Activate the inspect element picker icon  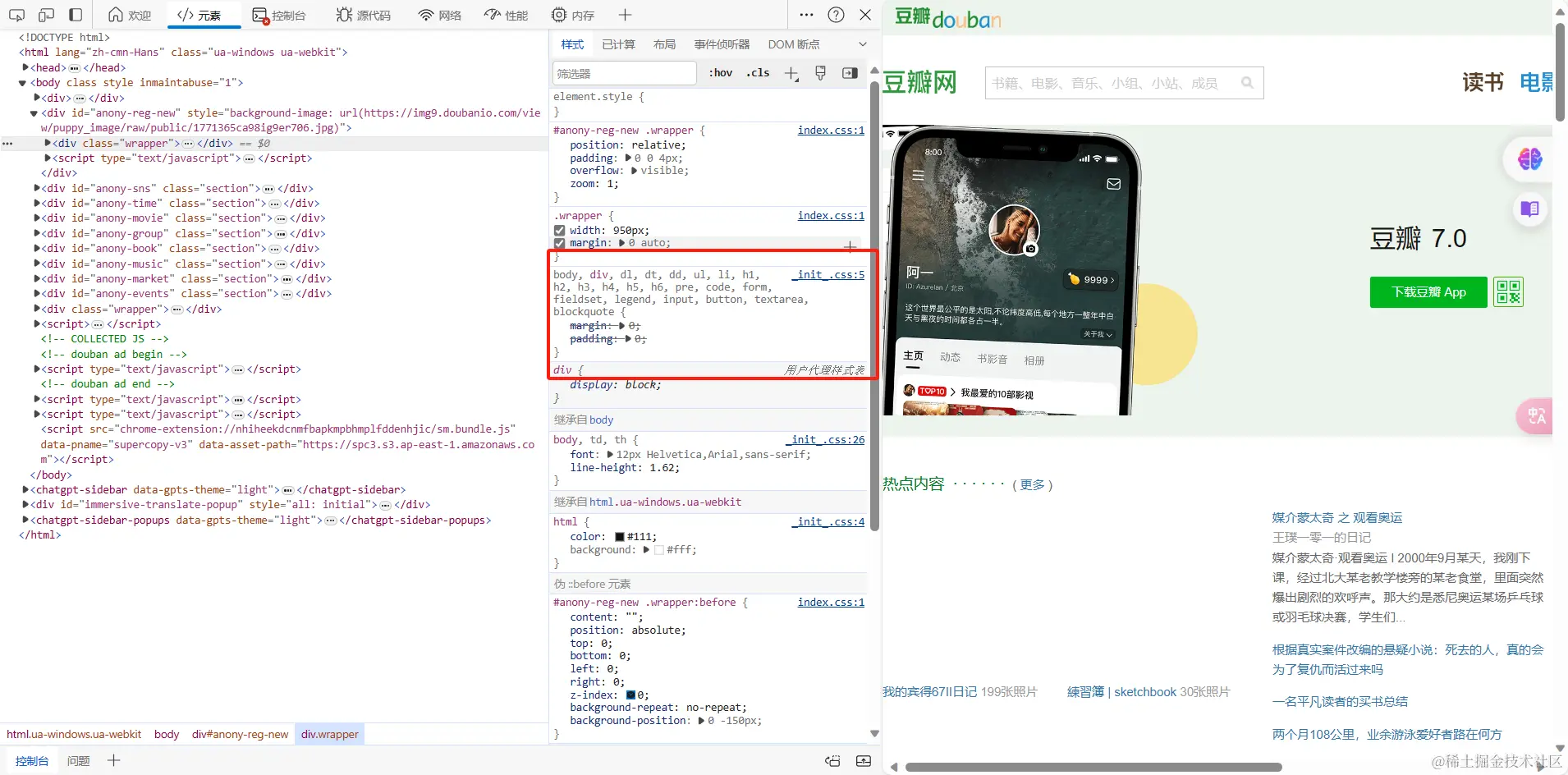pos(16,15)
